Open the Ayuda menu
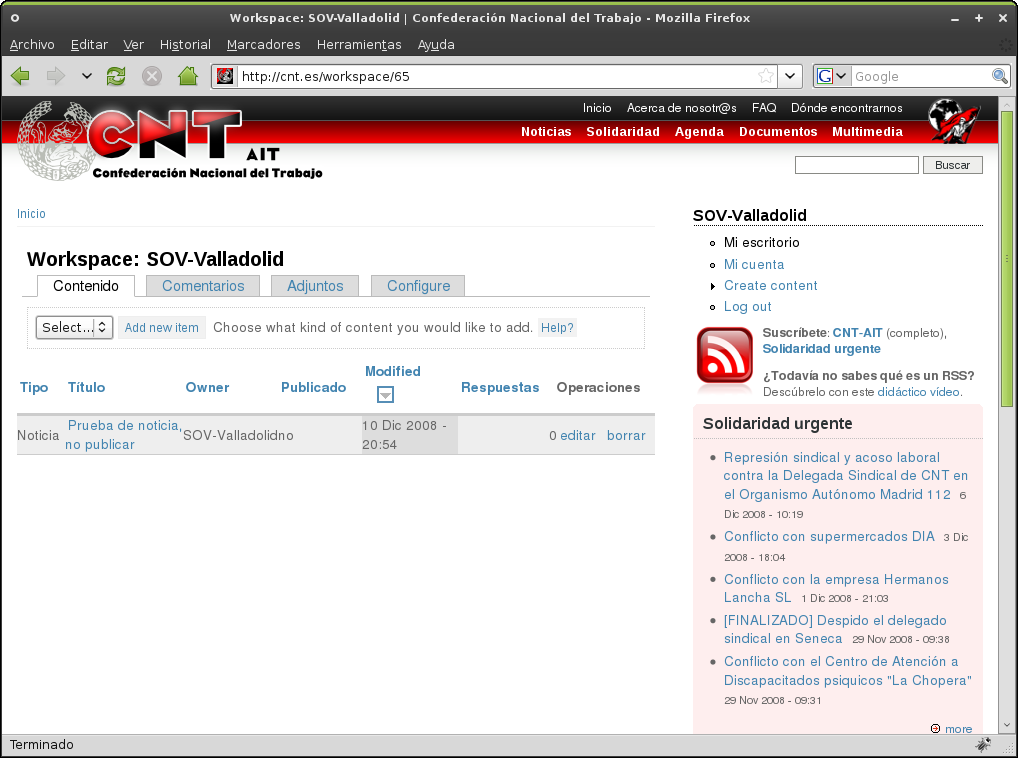1018x758 pixels. [436, 45]
